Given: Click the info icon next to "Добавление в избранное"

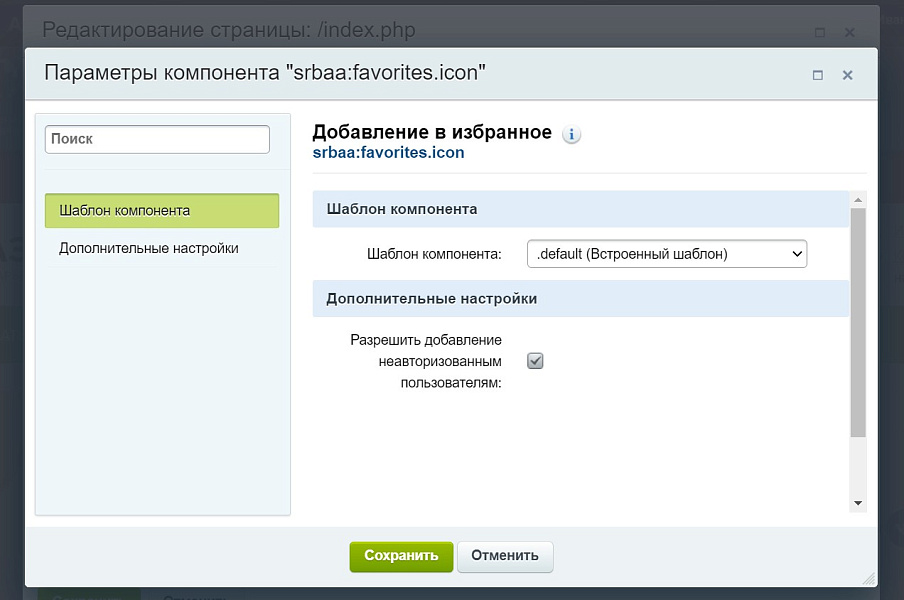Looking at the screenshot, I should click(x=571, y=134).
